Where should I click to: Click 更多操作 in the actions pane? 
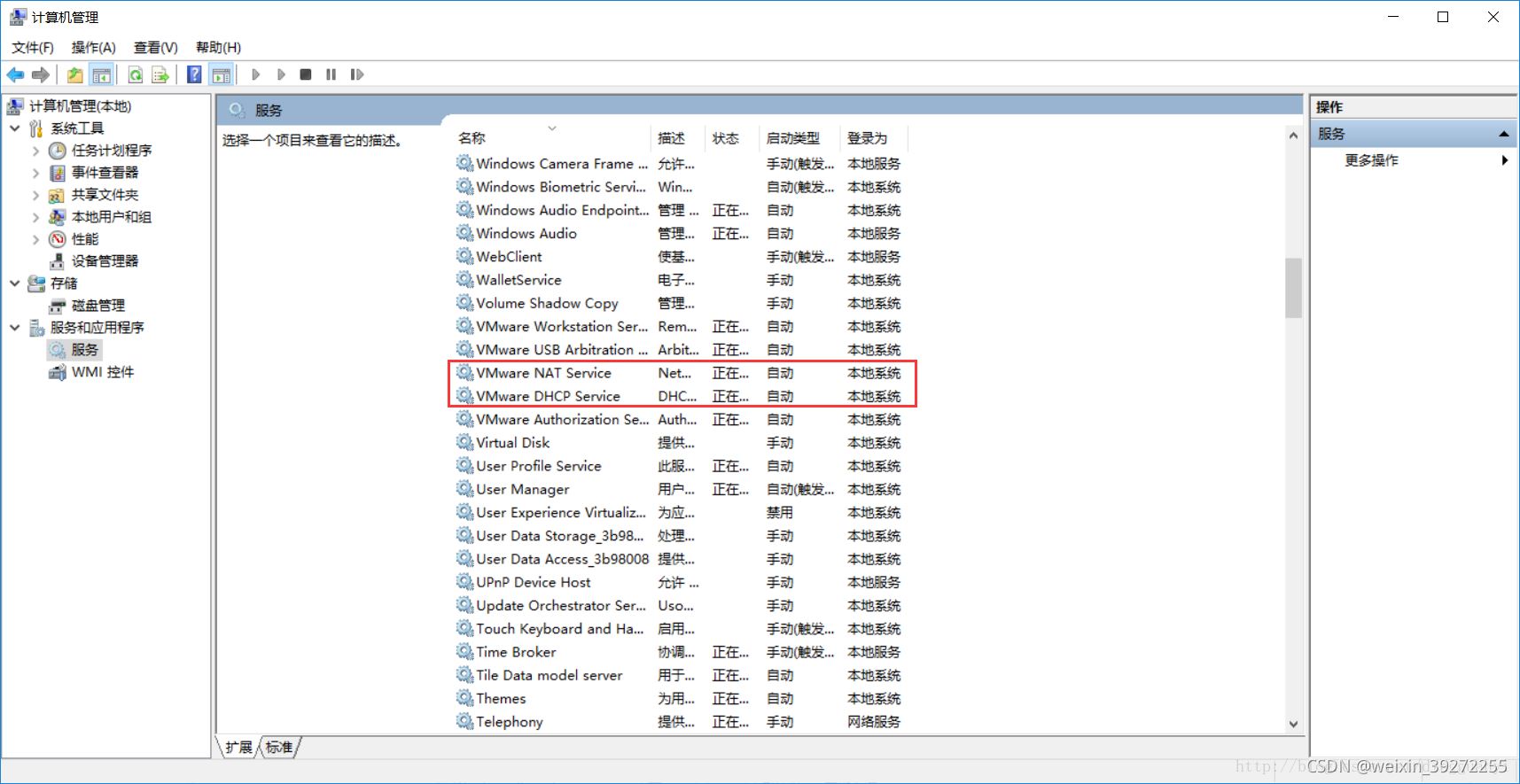[x=1371, y=160]
